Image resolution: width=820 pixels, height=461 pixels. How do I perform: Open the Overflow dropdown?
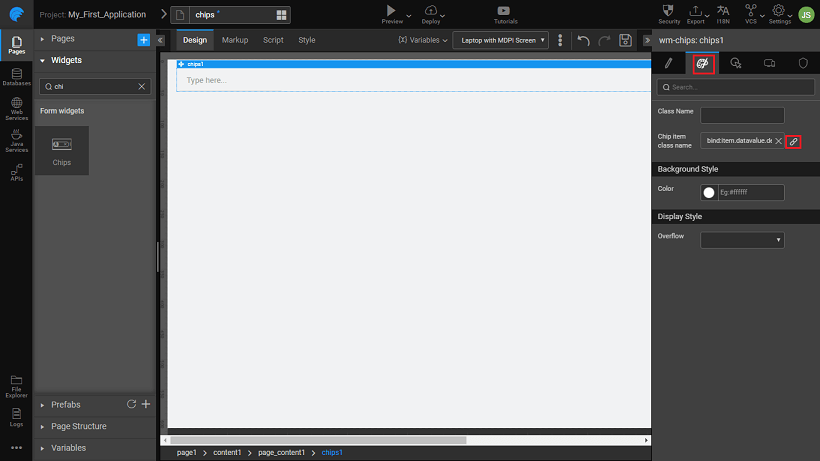coord(742,240)
